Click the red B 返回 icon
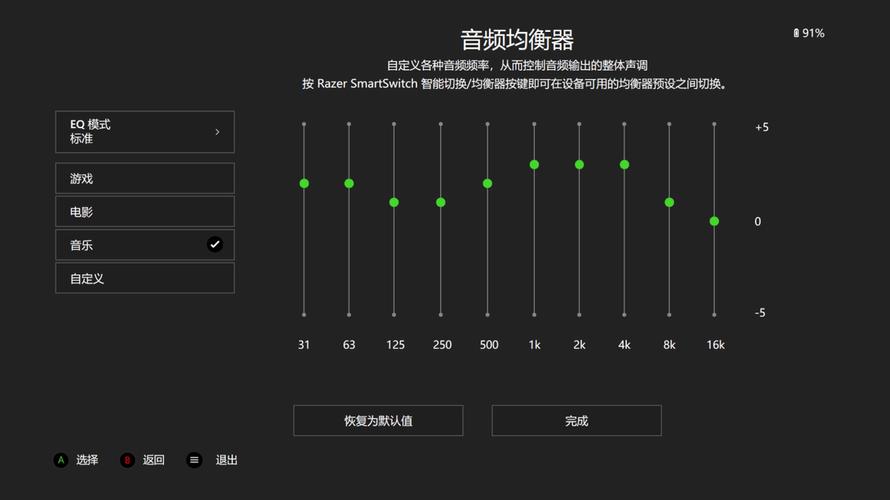 pyautogui.click(x=127, y=460)
